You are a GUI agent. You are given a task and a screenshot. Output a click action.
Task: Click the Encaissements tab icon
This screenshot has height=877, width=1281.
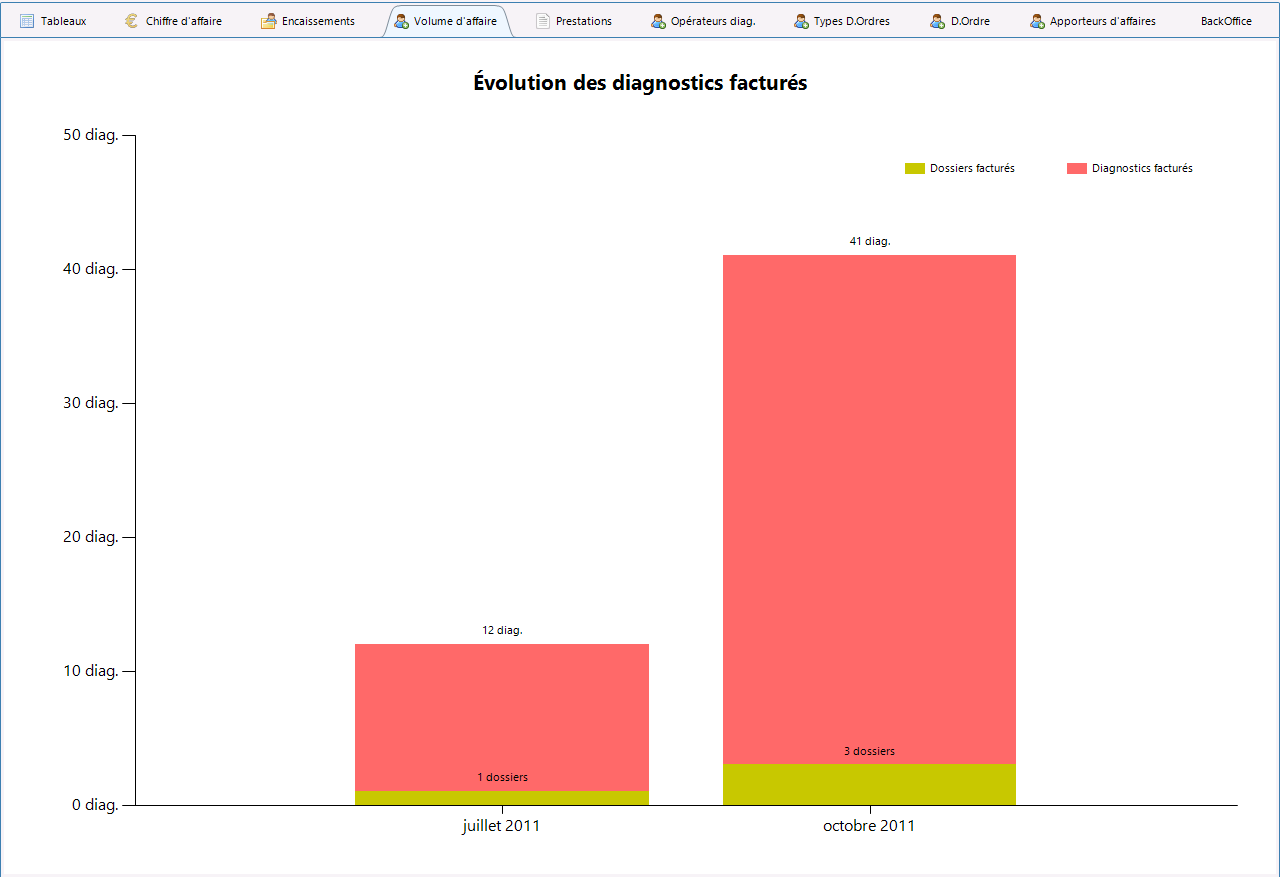(268, 21)
